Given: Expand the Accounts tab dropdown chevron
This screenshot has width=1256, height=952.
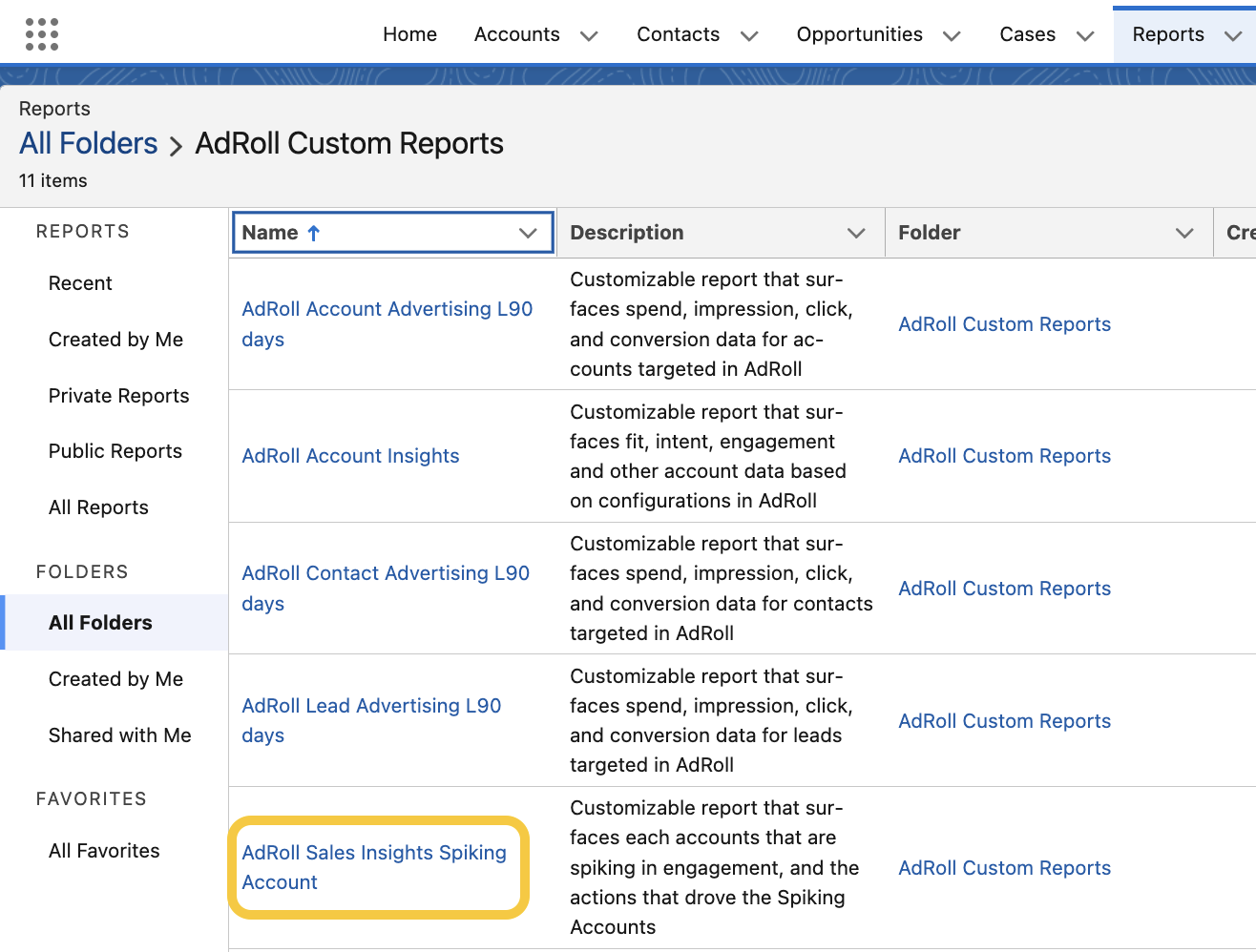Looking at the screenshot, I should tap(589, 36).
